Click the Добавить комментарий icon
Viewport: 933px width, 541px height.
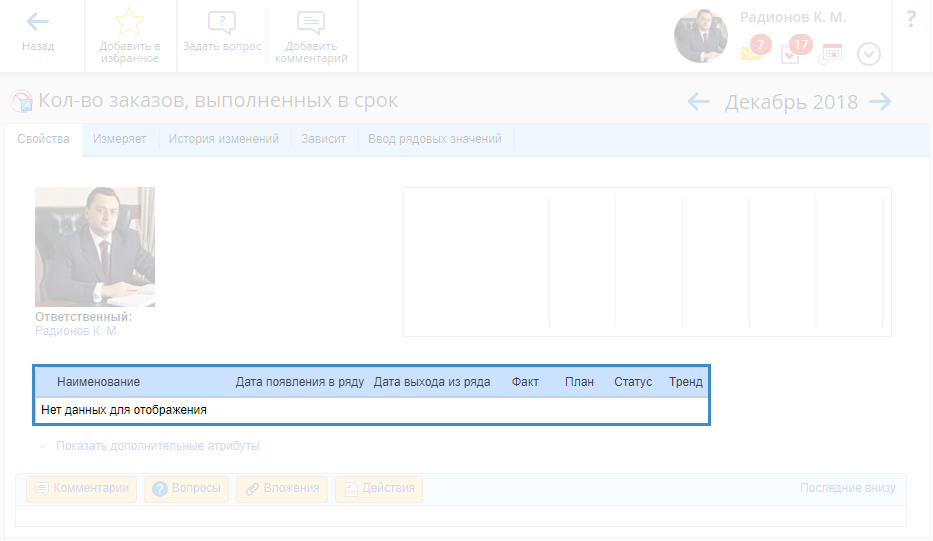(x=311, y=24)
